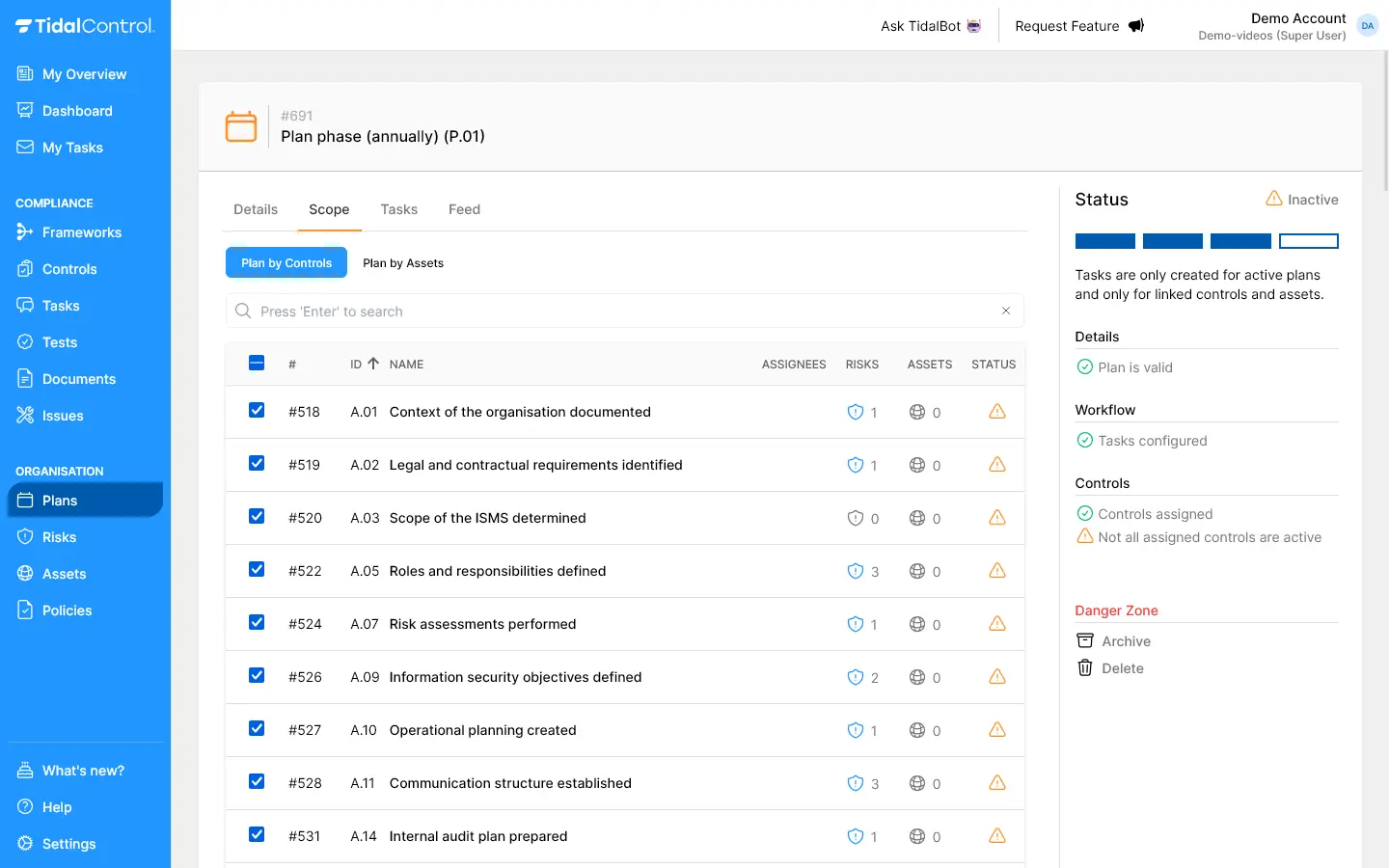Focus the 'Press Enter to search' field
Screen dimensions: 1389x868
click(617, 312)
